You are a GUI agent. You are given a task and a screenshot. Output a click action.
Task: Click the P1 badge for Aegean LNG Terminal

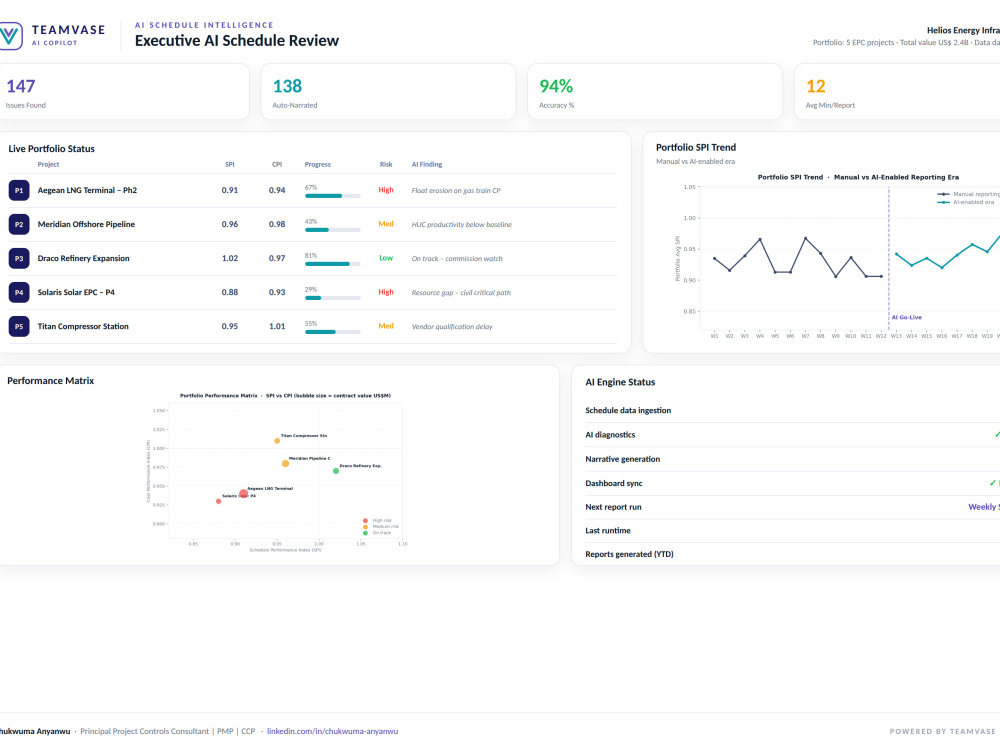coord(19,190)
